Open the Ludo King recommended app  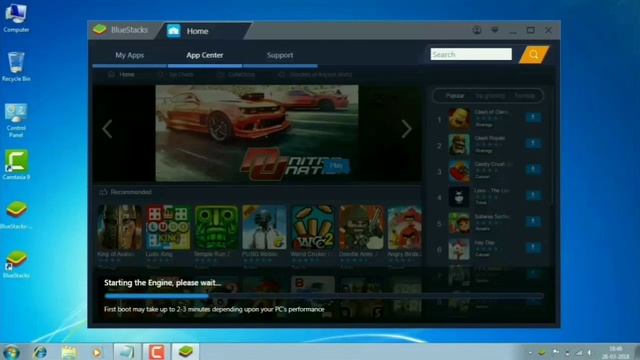168,227
